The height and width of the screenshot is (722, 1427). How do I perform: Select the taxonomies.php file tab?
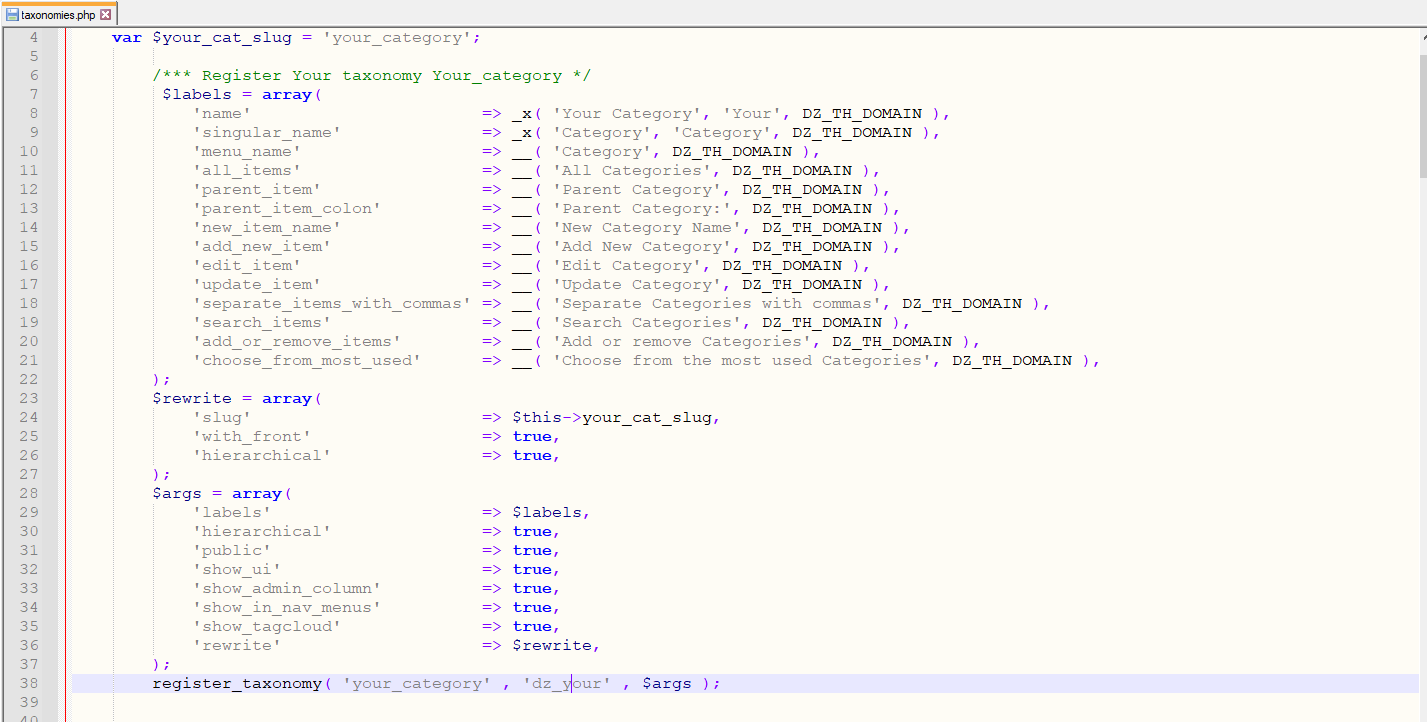(58, 15)
